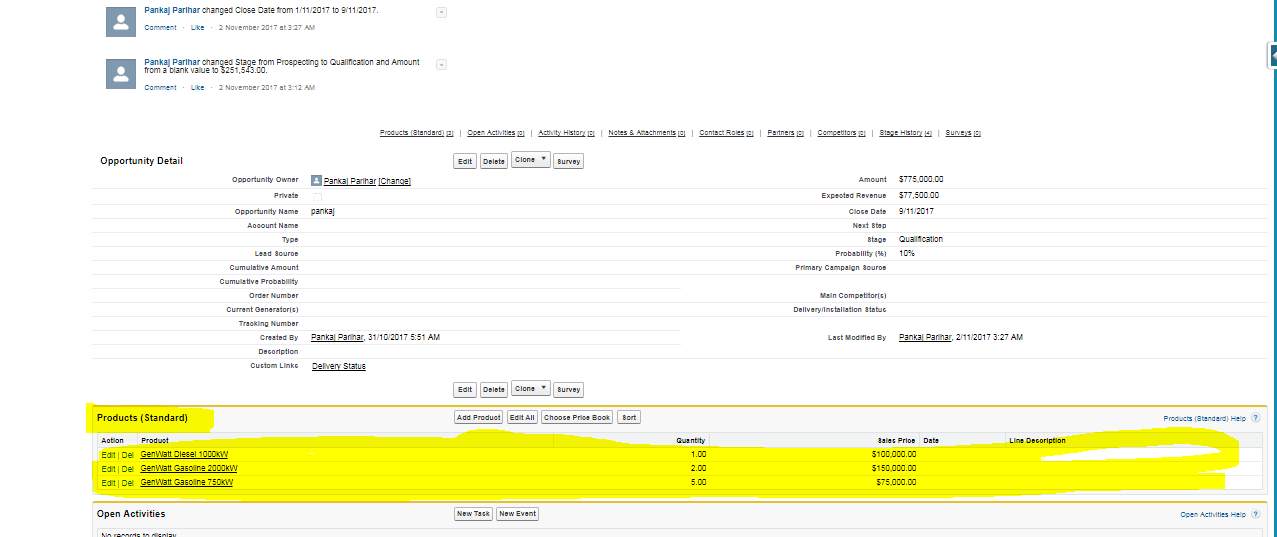
Task: Click the Add Product button
Action: pyautogui.click(x=479, y=417)
